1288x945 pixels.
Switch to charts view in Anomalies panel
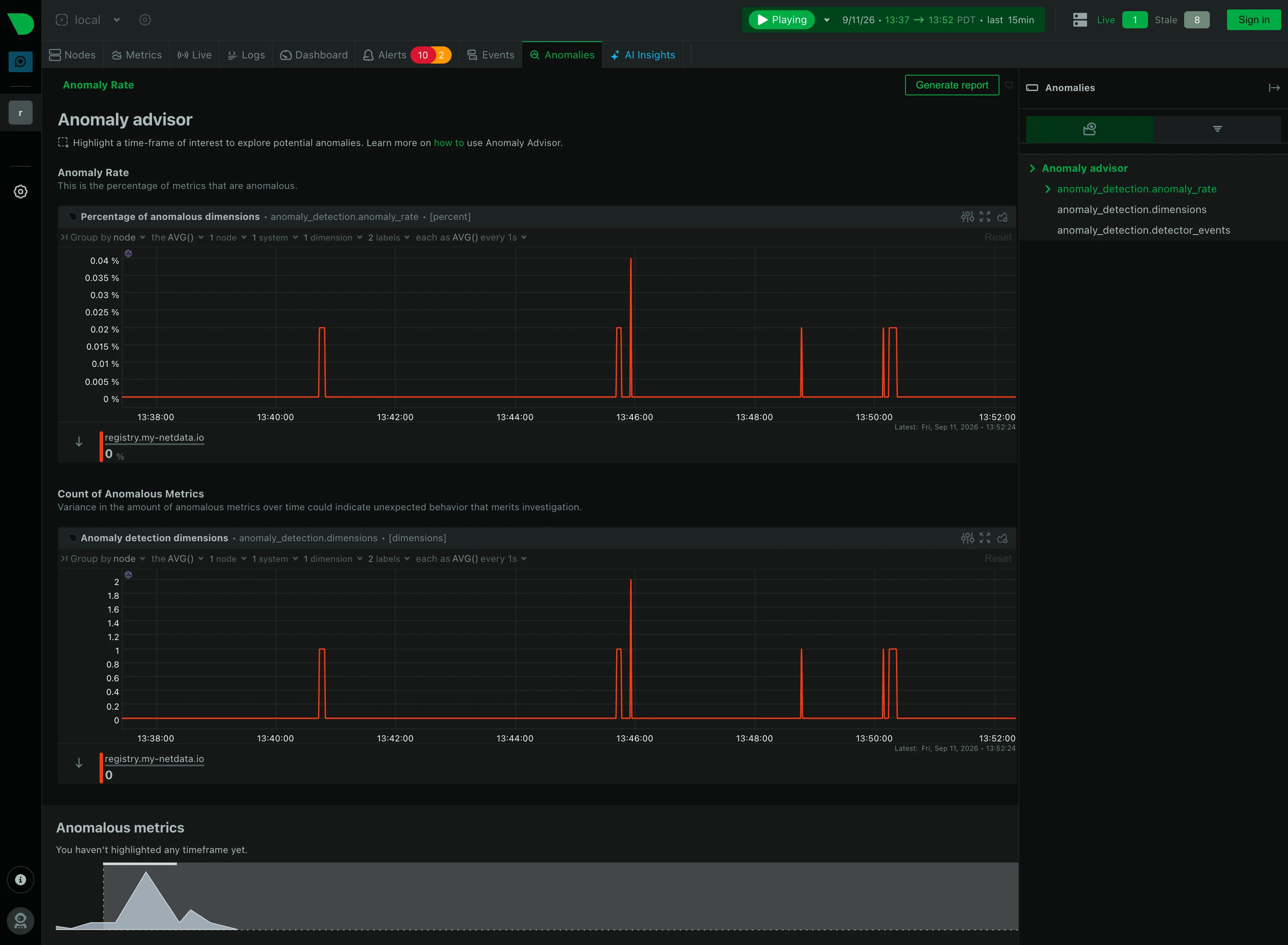pyautogui.click(x=1090, y=129)
